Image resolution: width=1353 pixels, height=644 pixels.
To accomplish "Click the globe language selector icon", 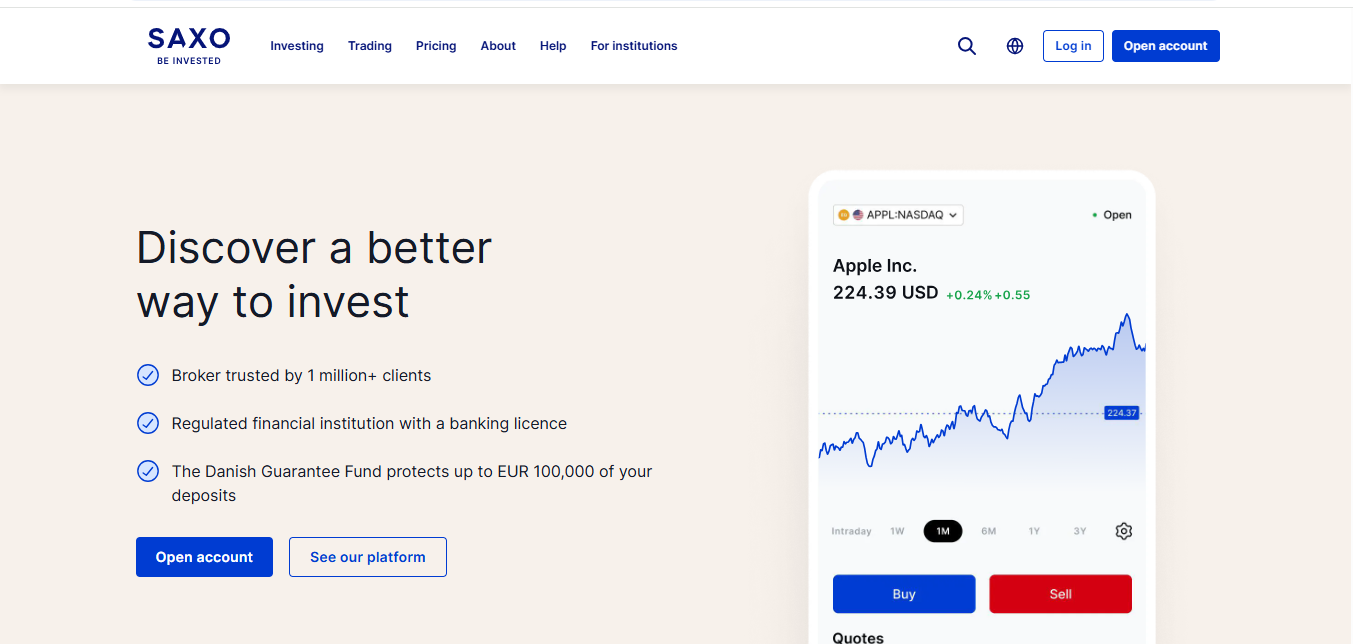I will [1015, 46].
